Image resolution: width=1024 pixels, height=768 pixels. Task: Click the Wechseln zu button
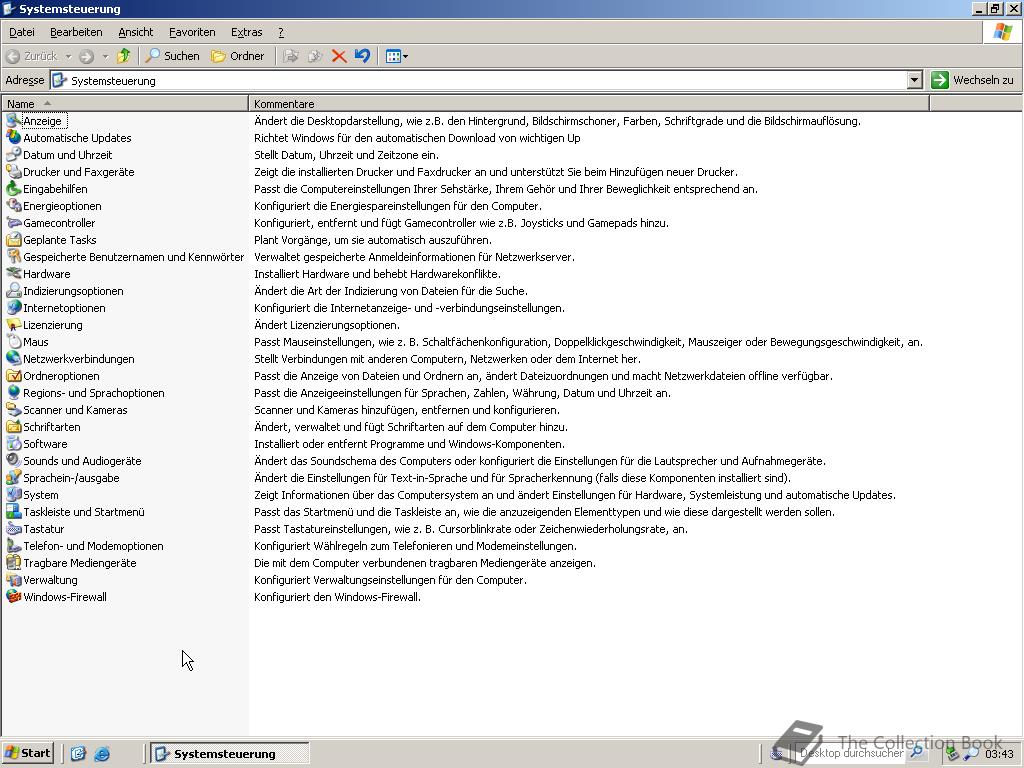[x=974, y=80]
